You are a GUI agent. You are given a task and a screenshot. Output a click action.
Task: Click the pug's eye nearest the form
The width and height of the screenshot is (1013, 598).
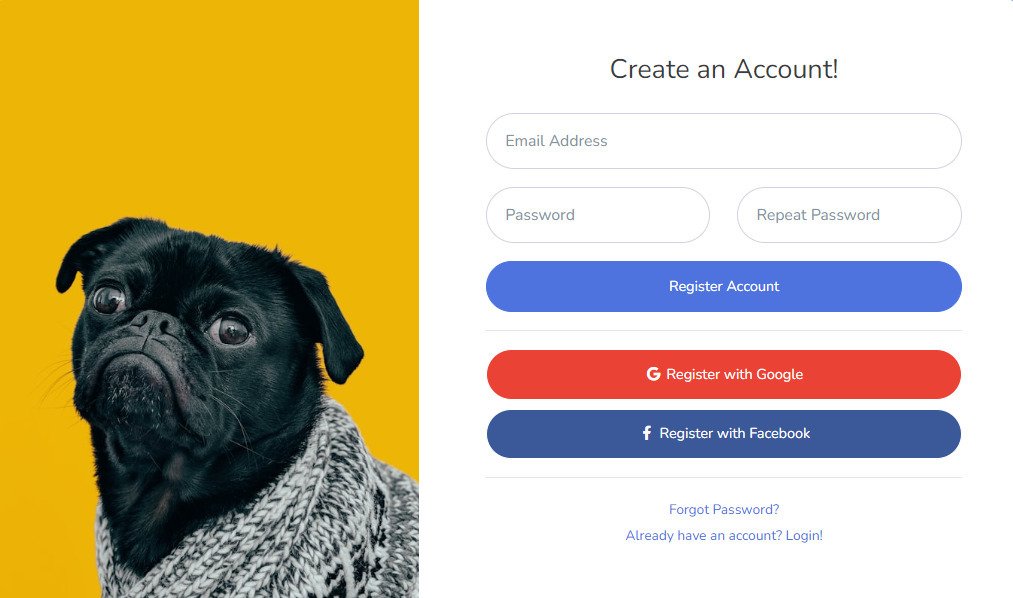pyautogui.click(x=231, y=330)
